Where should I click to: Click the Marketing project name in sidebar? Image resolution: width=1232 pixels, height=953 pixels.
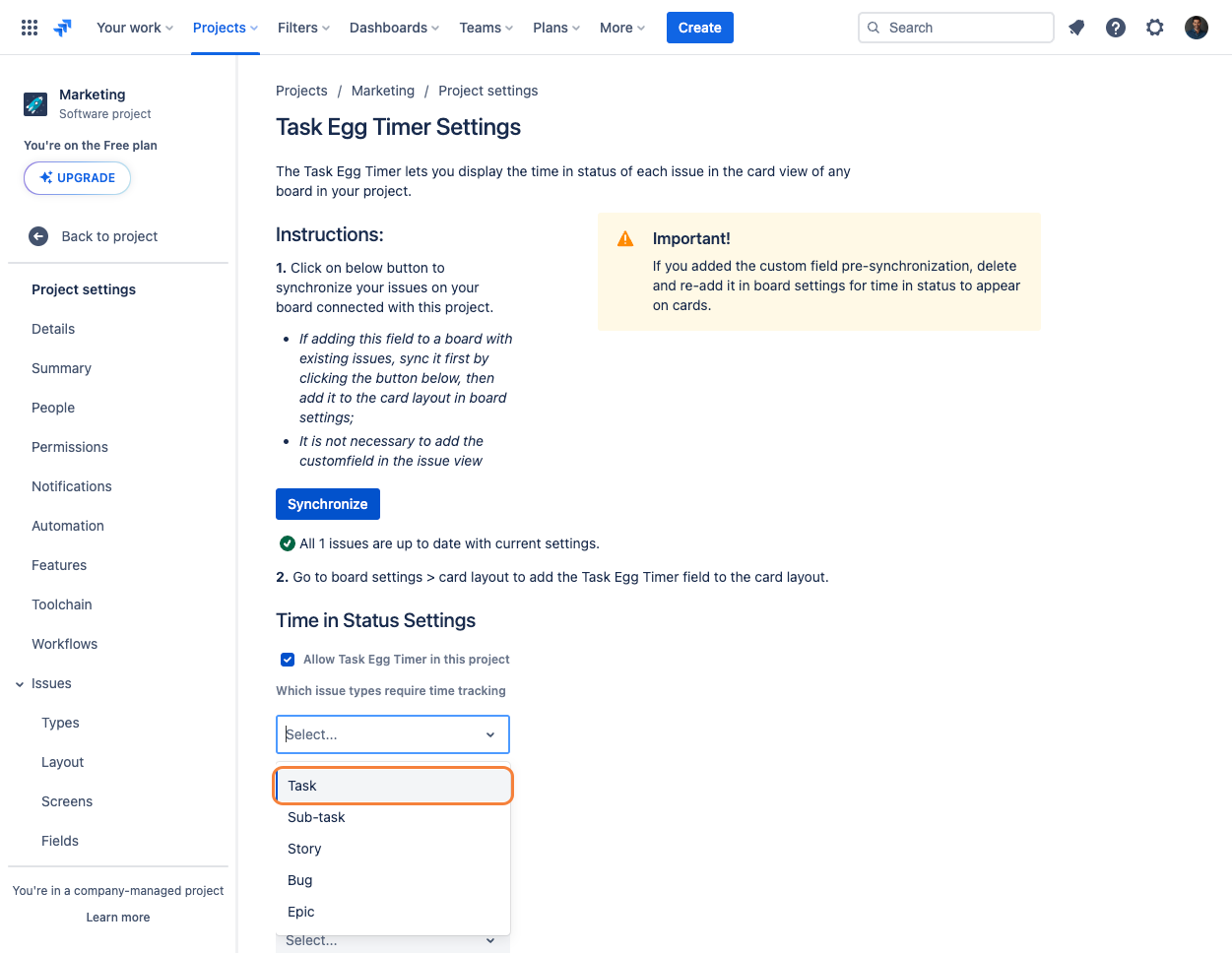click(93, 95)
